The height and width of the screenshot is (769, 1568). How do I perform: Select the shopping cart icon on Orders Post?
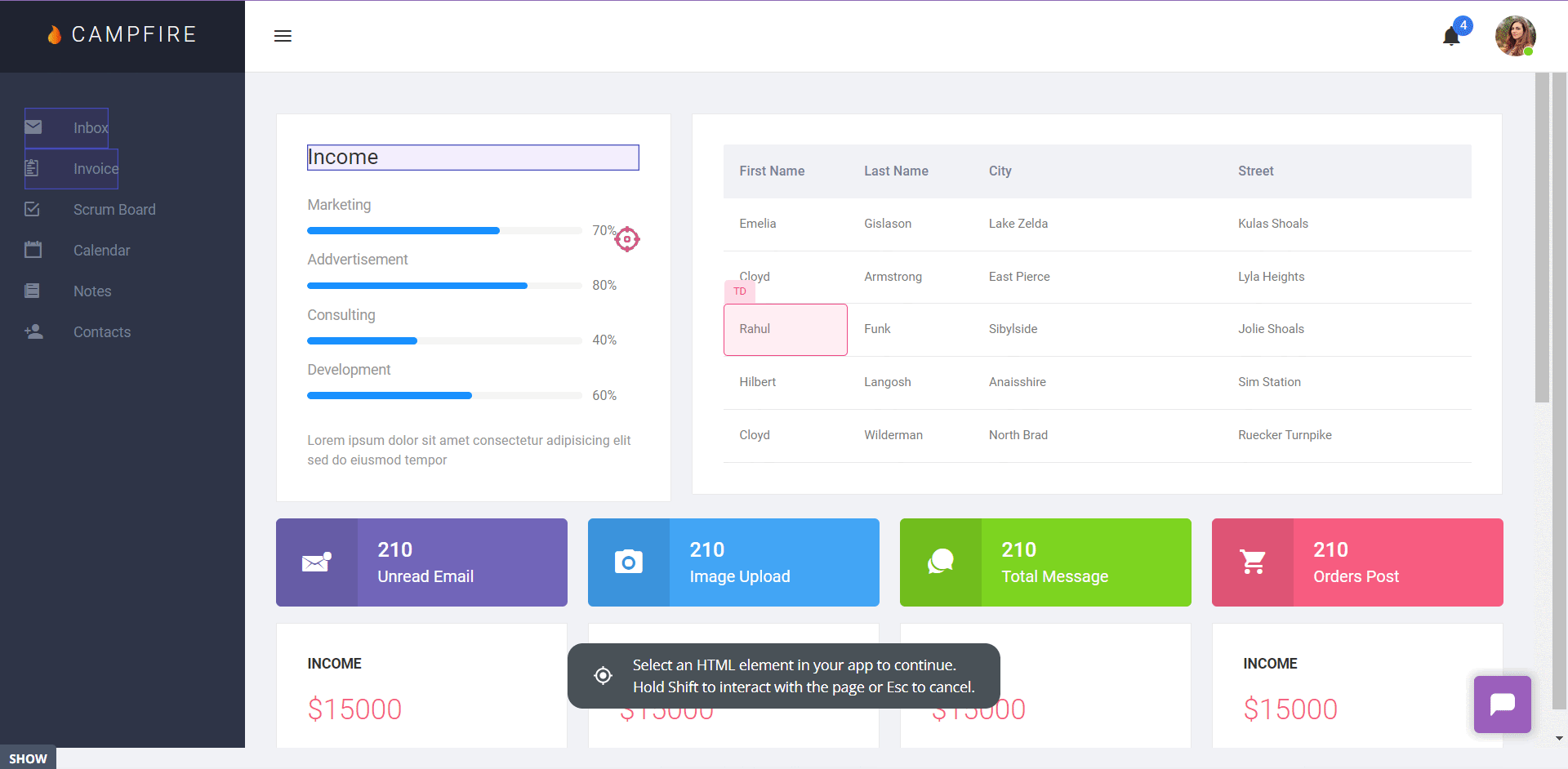tap(1253, 562)
